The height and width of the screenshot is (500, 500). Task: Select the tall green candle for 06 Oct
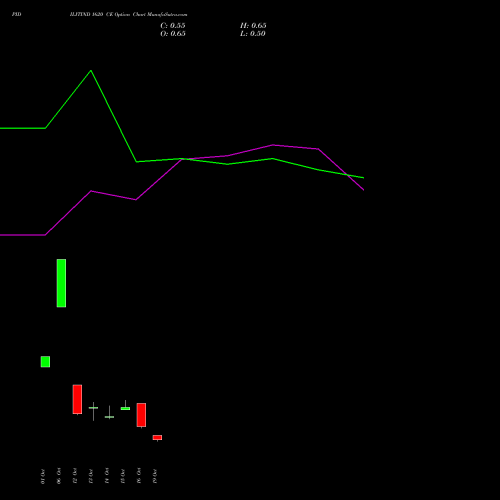click(x=61, y=283)
